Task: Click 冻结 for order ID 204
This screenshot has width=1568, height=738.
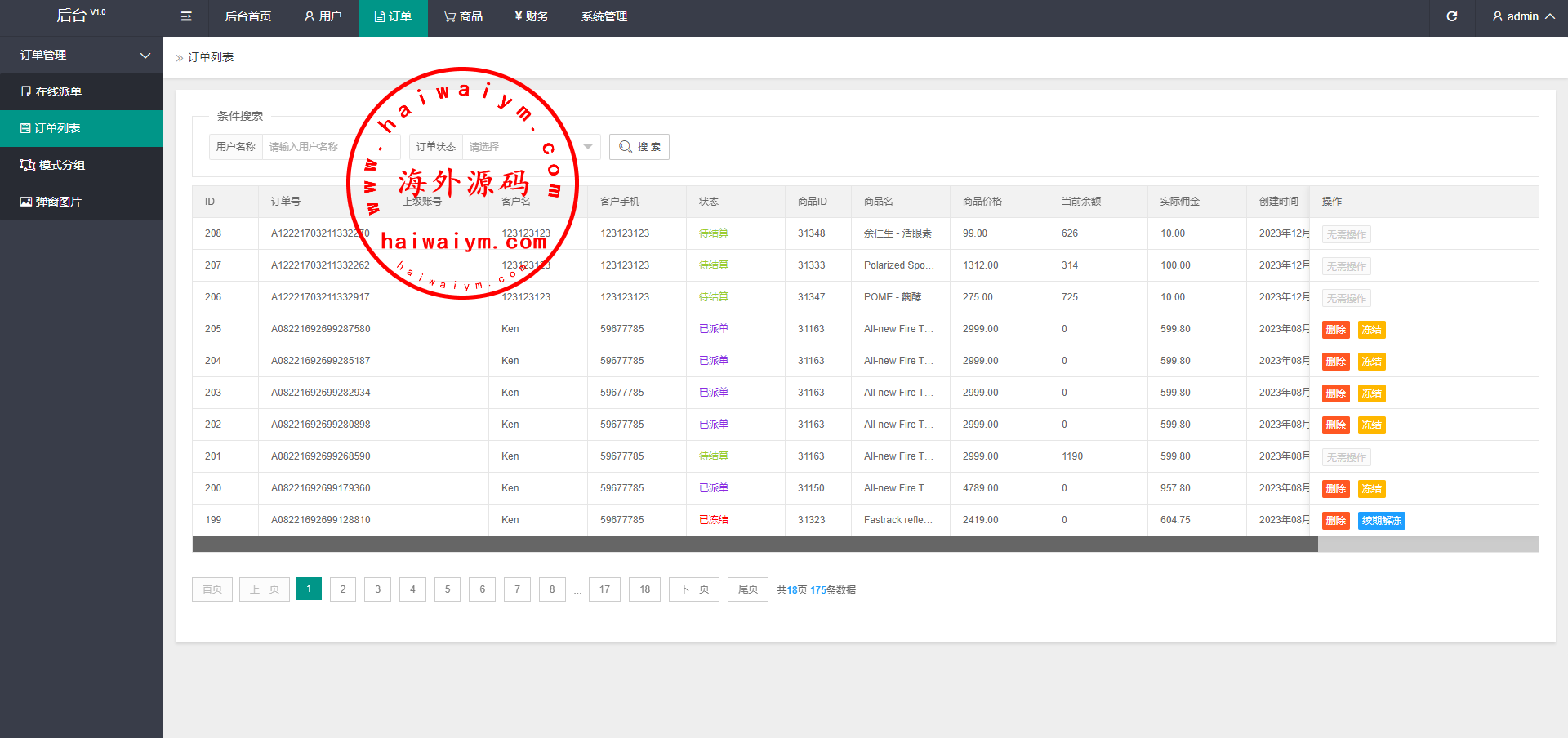Action: [1371, 362]
